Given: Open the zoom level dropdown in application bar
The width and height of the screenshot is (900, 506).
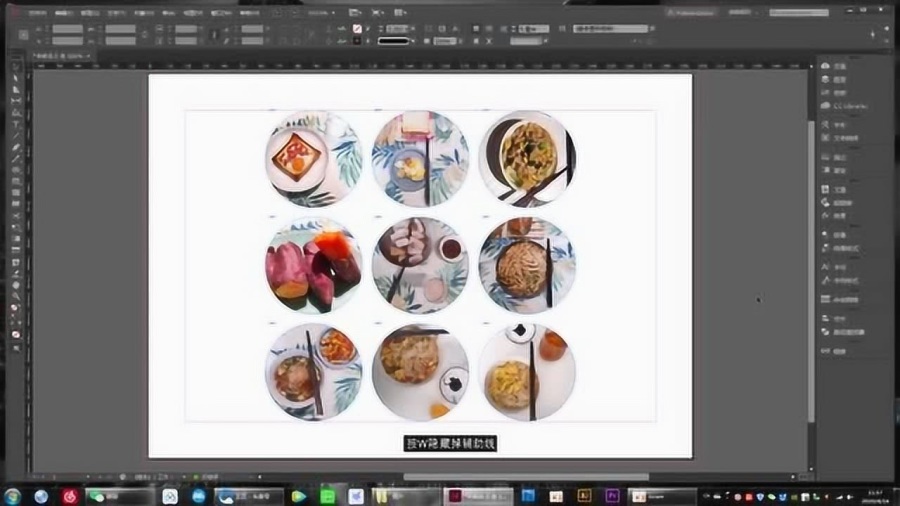Looking at the screenshot, I should [x=321, y=13].
